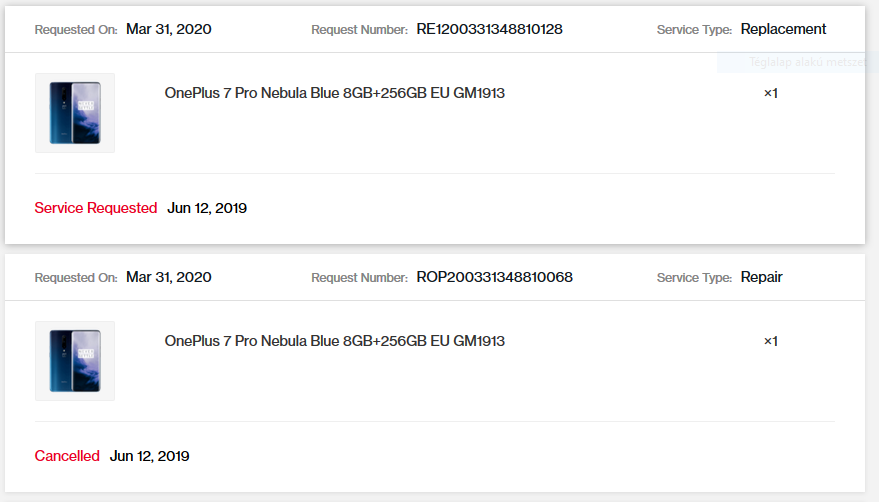Click the ×1 quantity in Repair card

(x=771, y=341)
